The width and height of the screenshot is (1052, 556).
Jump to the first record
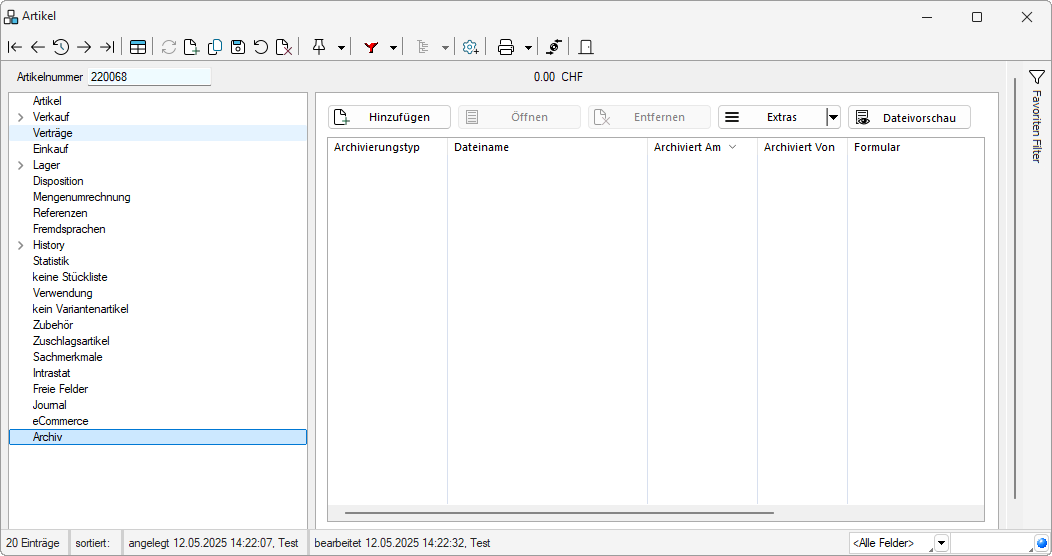tap(14, 47)
